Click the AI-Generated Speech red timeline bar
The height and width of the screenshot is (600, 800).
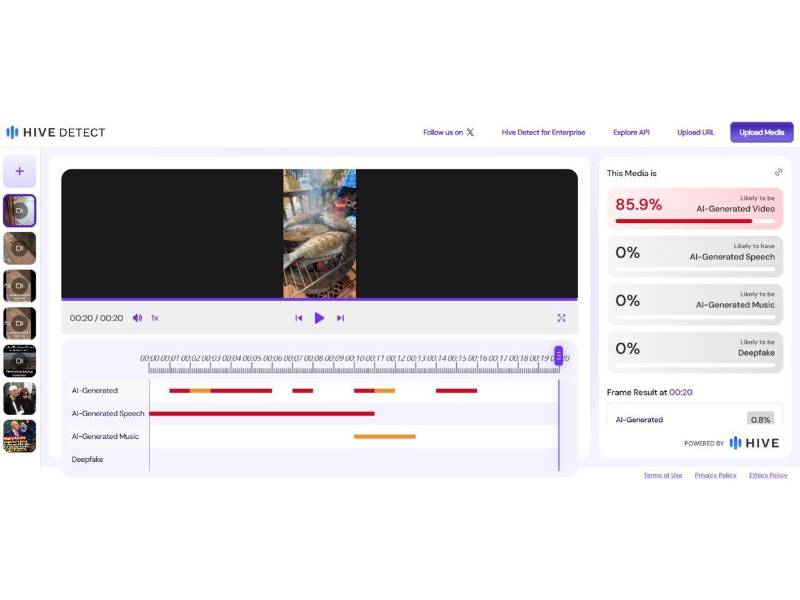click(262, 414)
